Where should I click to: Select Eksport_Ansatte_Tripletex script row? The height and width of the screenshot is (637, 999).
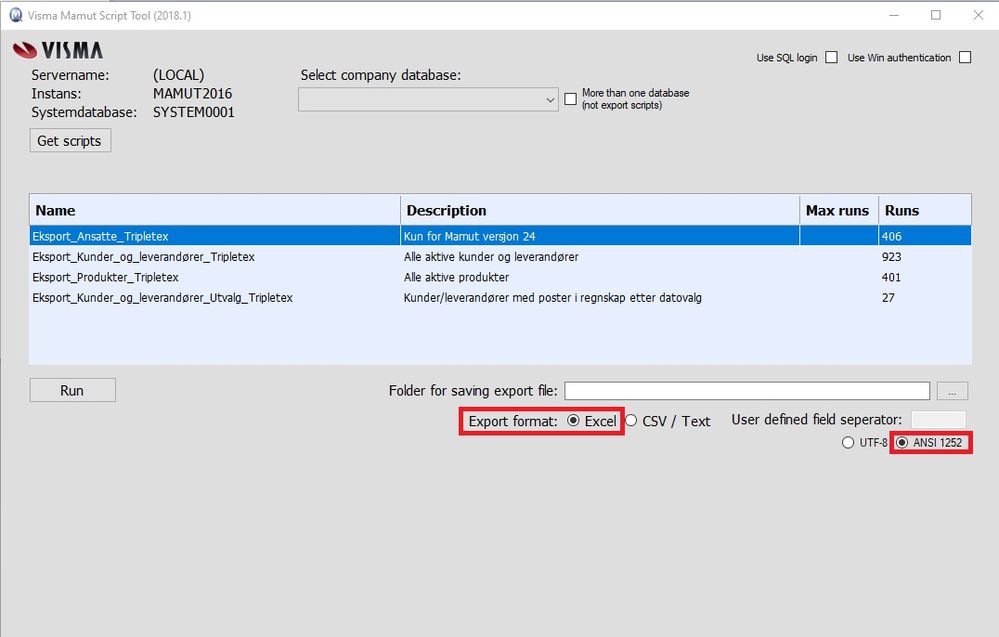coord(500,236)
